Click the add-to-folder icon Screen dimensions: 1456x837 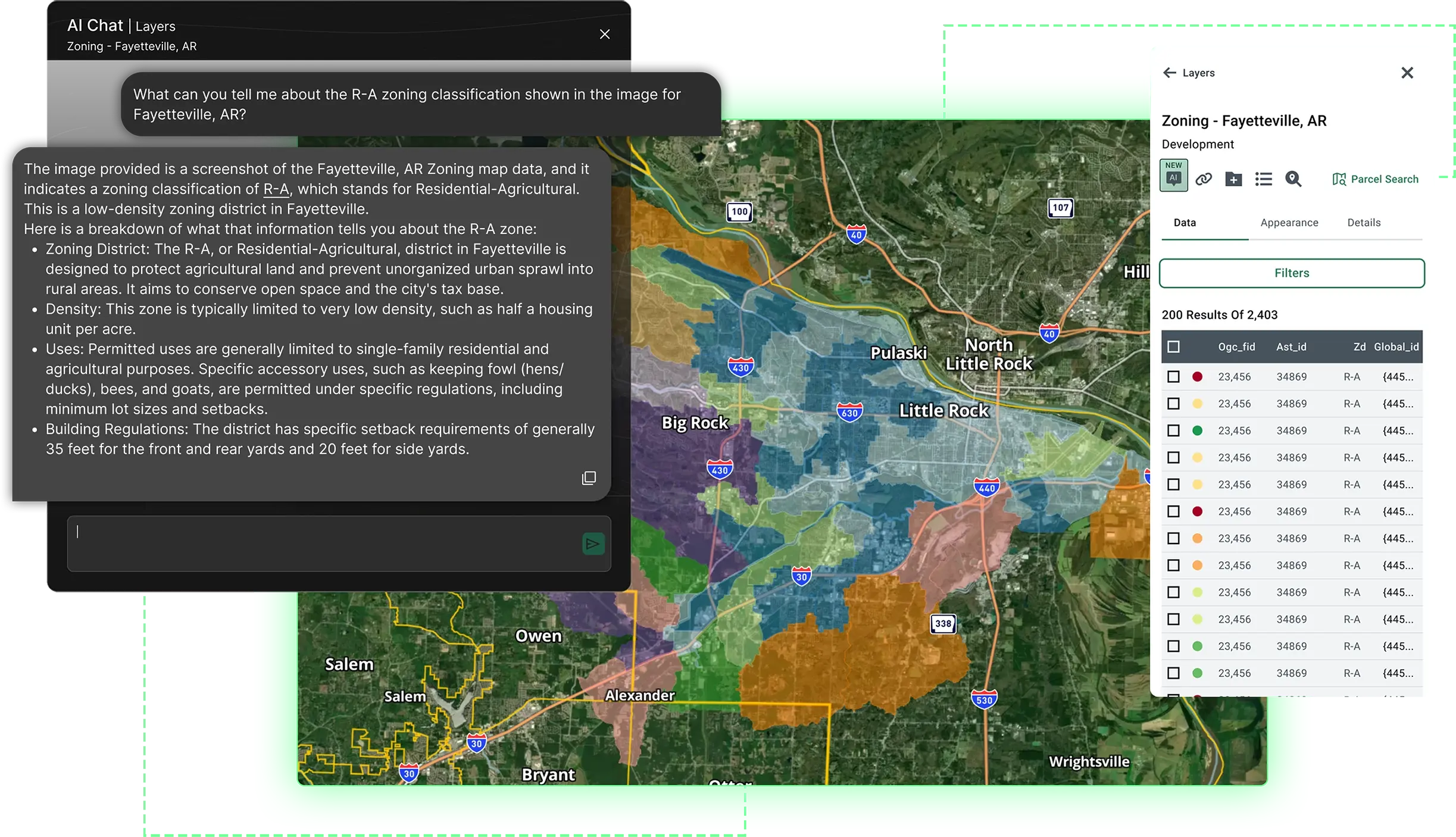tap(1233, 179)
